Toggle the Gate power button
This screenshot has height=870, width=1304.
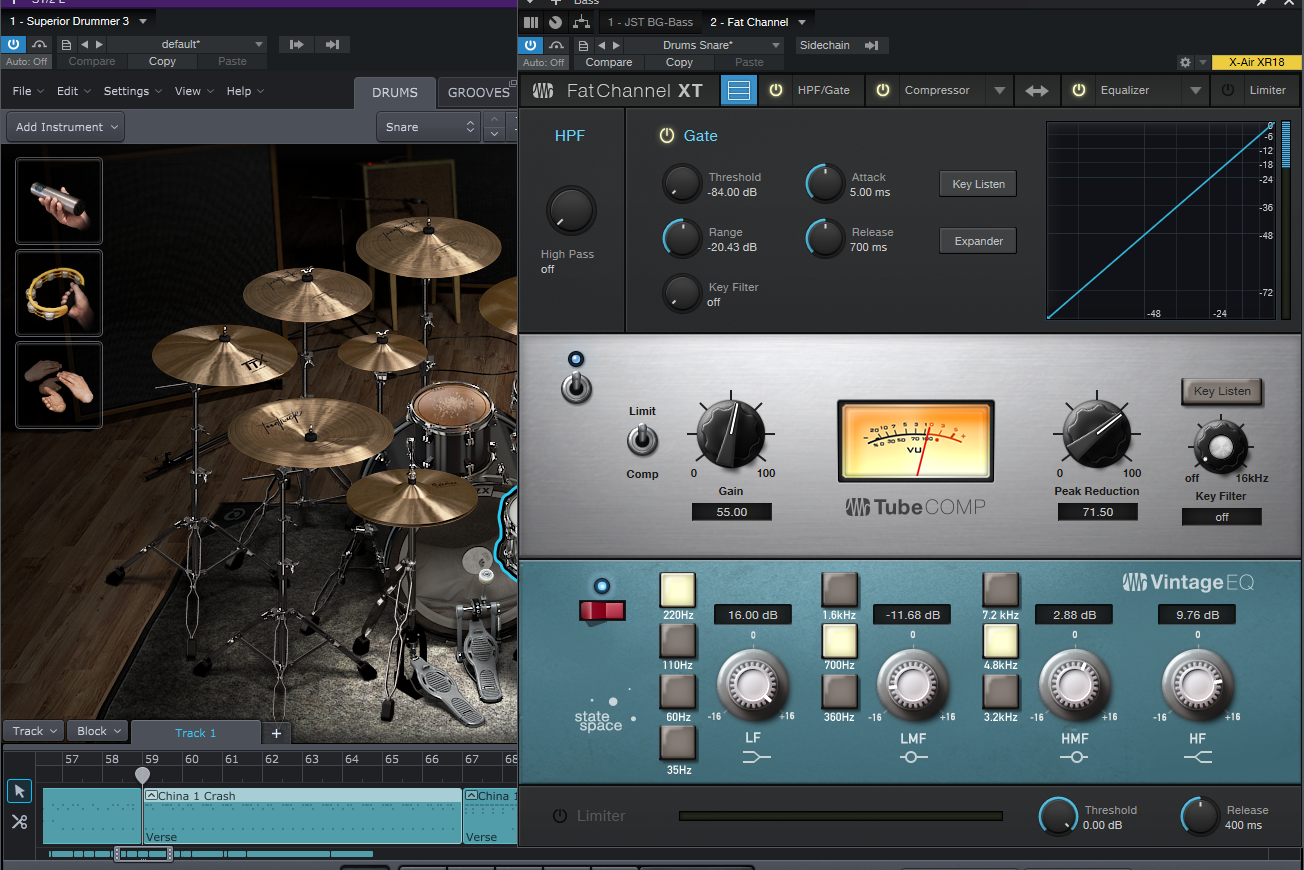(667, 136)
